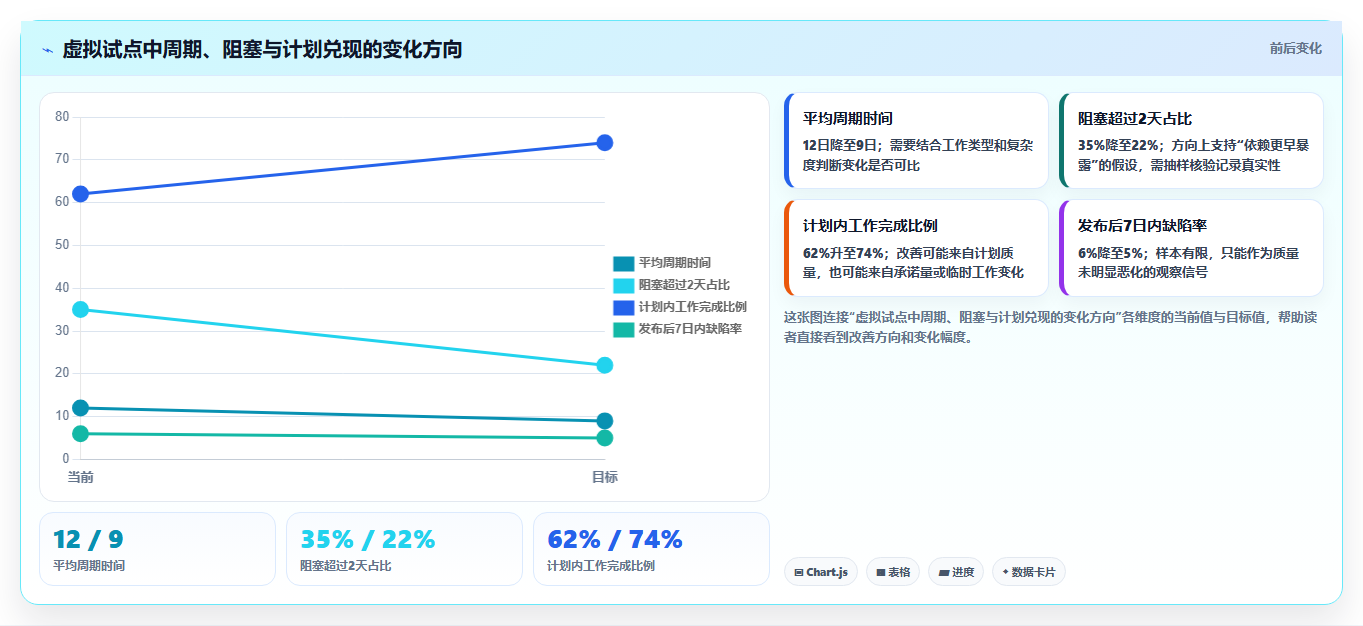Click the 6 data point at 当前
The image size is (1363, 626).
(x=80, y=434)
